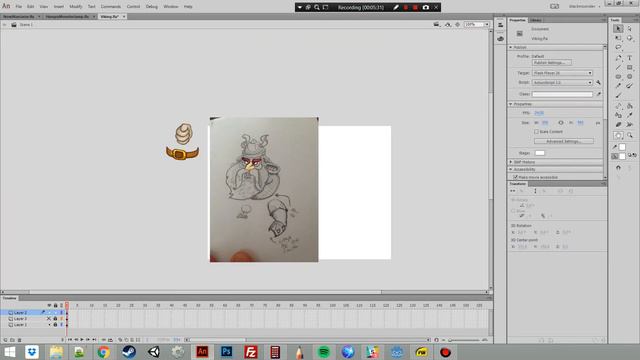
Task: Click show/hide all layers eye in timeline header
Action: [49, 305]
